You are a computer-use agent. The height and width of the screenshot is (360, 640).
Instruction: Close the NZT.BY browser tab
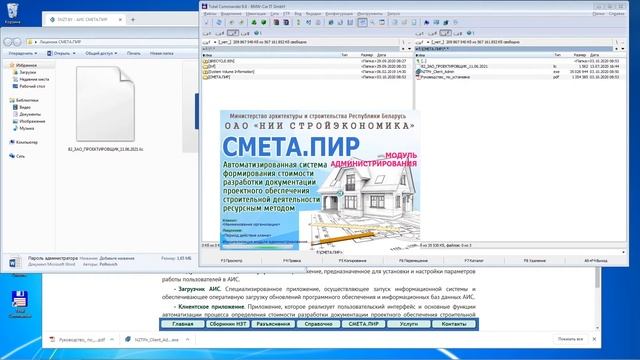[x=120, y=20]
